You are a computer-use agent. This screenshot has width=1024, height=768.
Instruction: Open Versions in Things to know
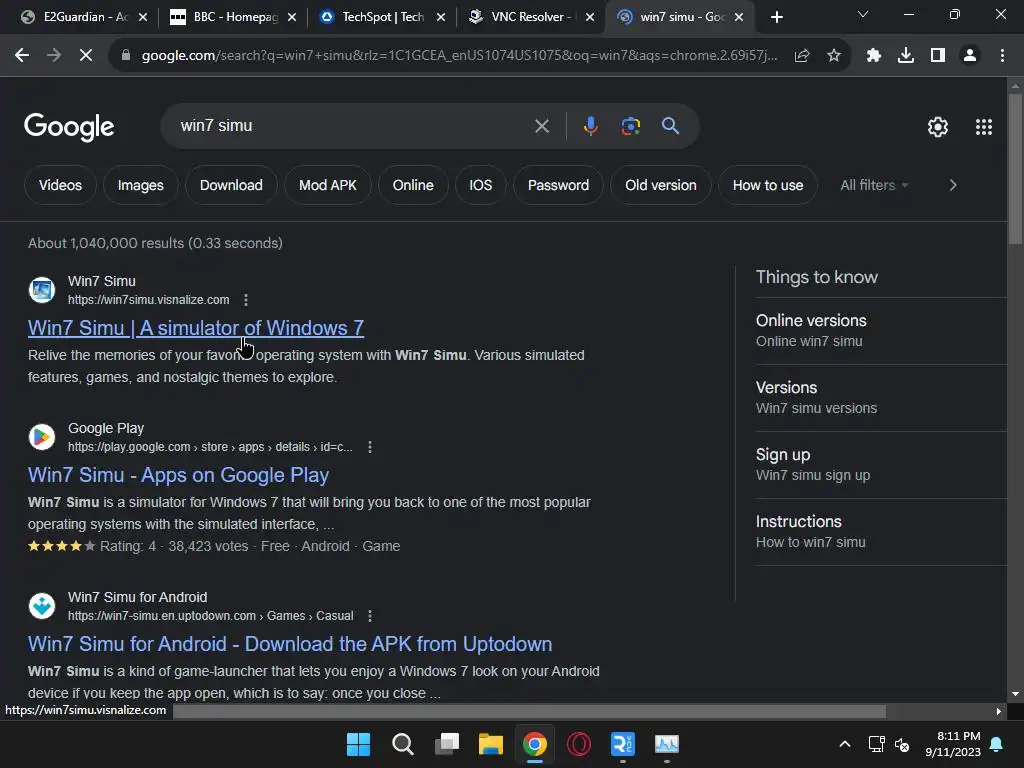(x=881, y=398)
